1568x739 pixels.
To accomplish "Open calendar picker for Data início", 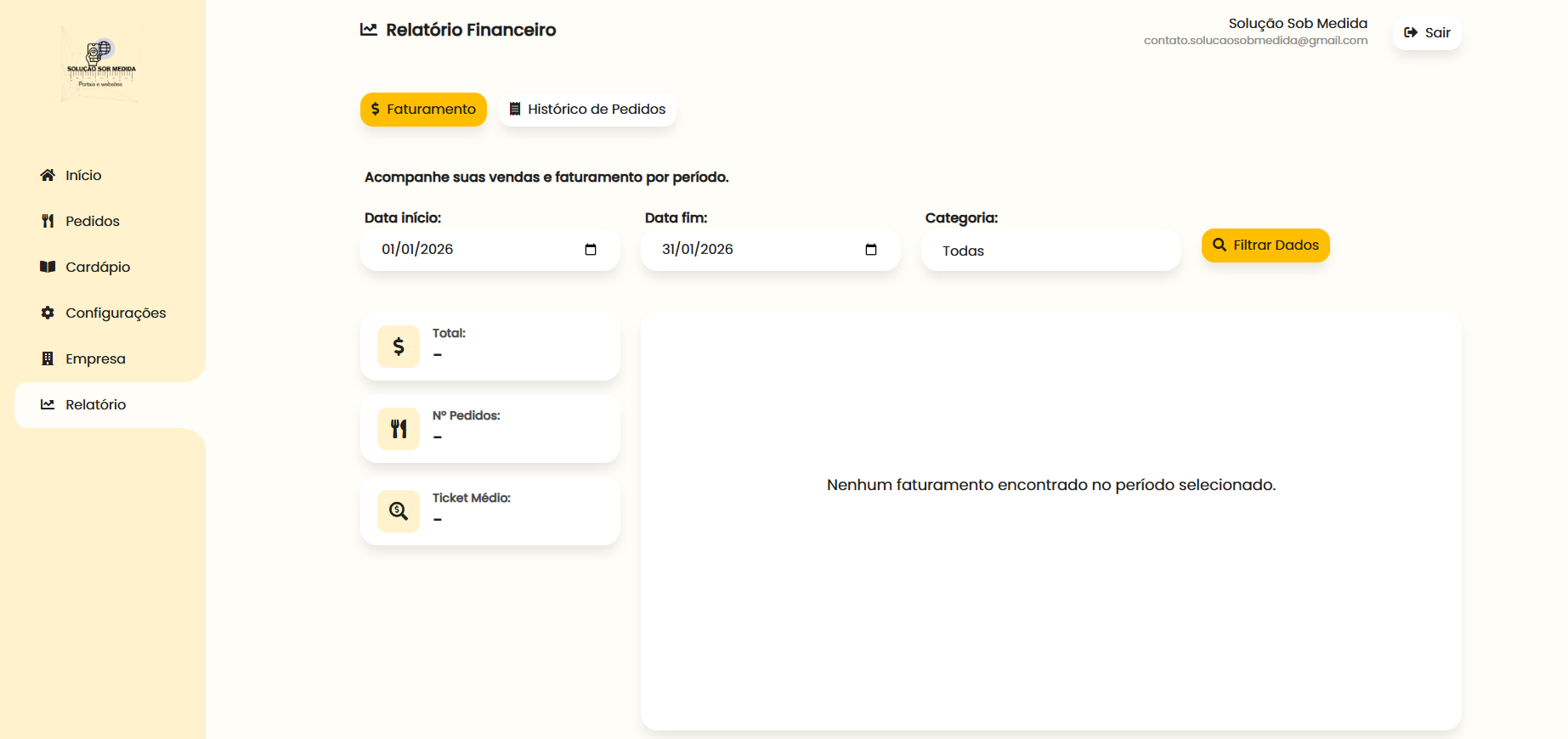I will (591, 250).
